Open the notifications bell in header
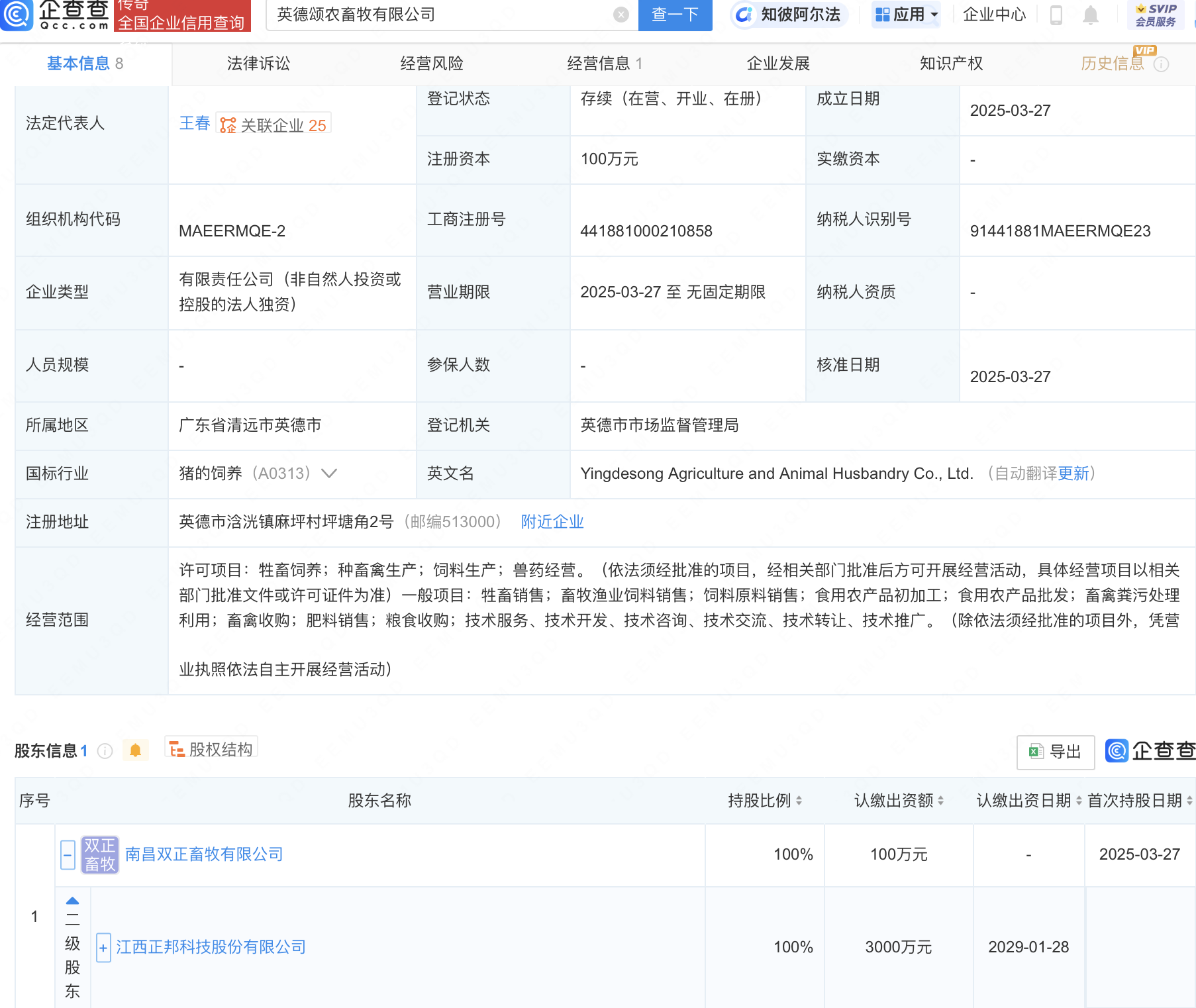The image size is (1196, 1008). 1090,15
